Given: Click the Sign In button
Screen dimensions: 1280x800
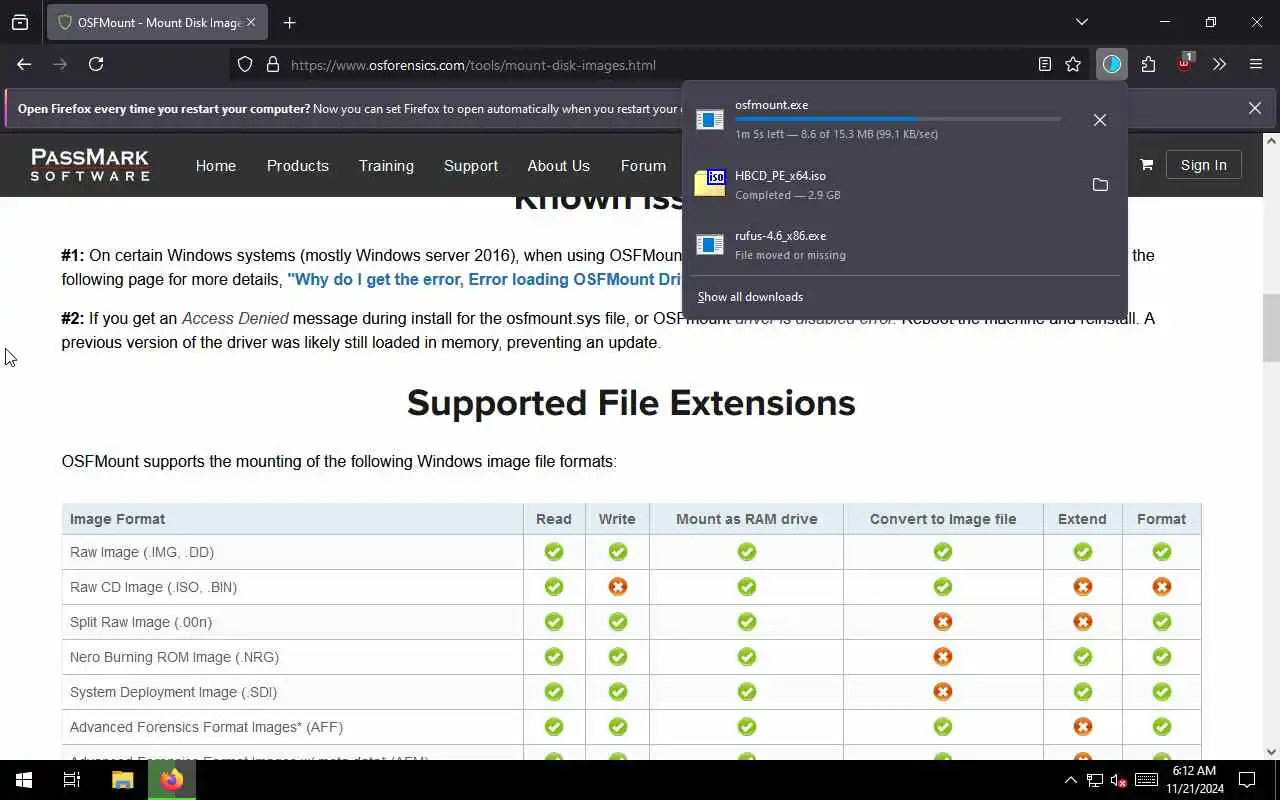Looking at the screenshot, I should coord(1203,165).
